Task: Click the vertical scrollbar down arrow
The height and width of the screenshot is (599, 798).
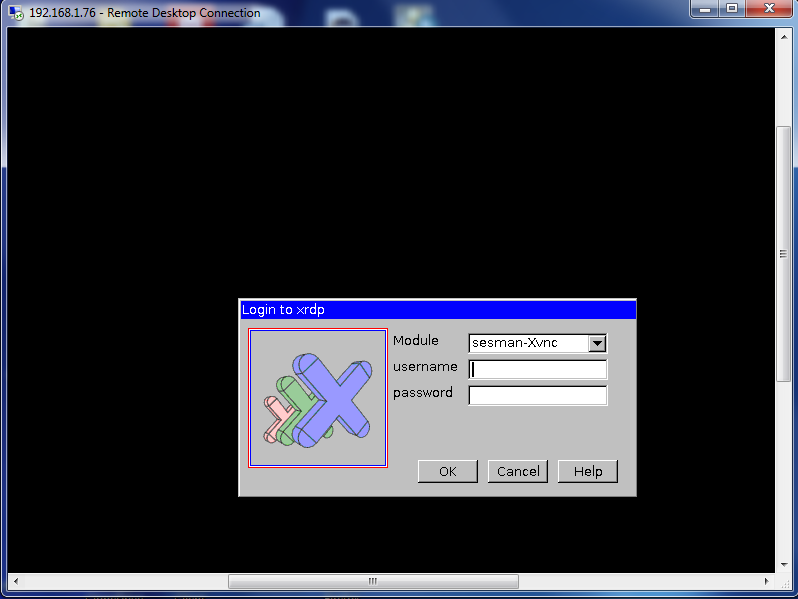Action: 784,565
